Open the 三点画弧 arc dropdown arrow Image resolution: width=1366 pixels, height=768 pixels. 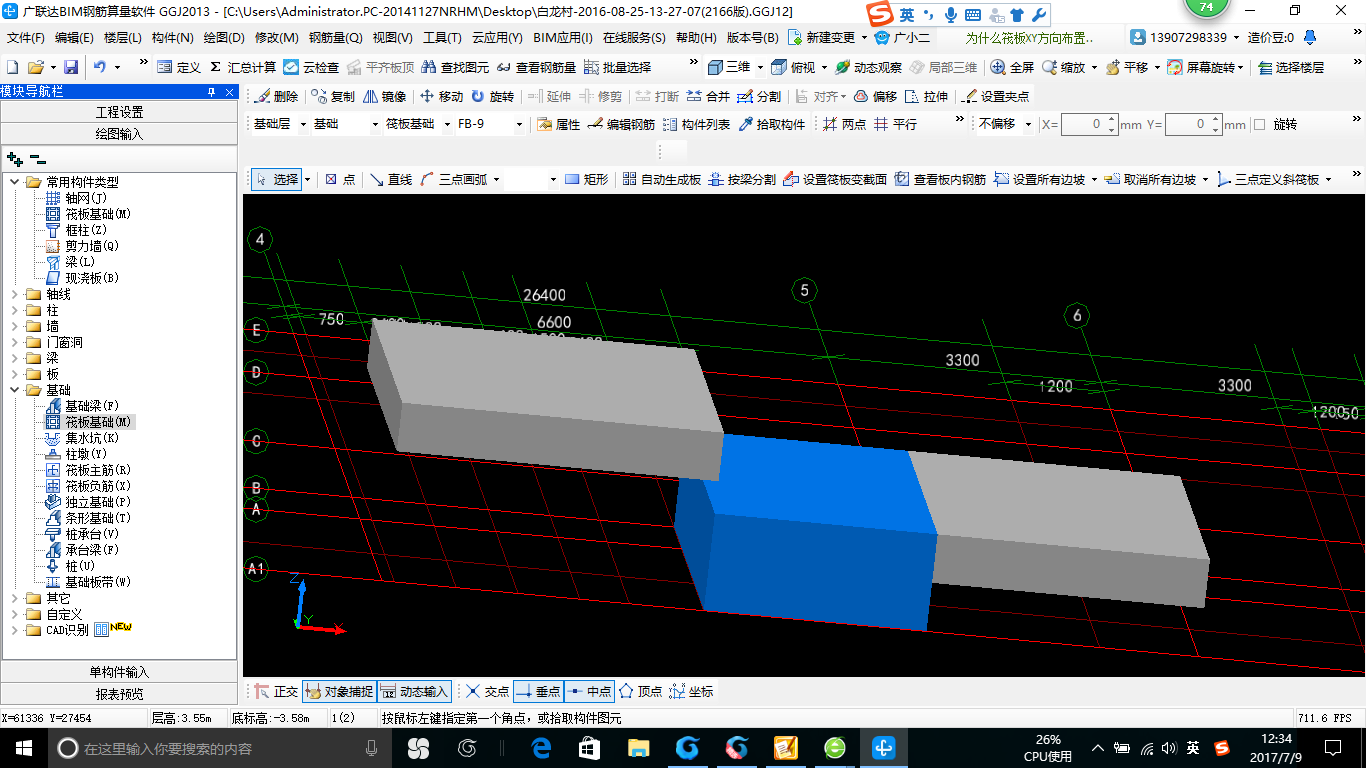[x=495, y=180]
